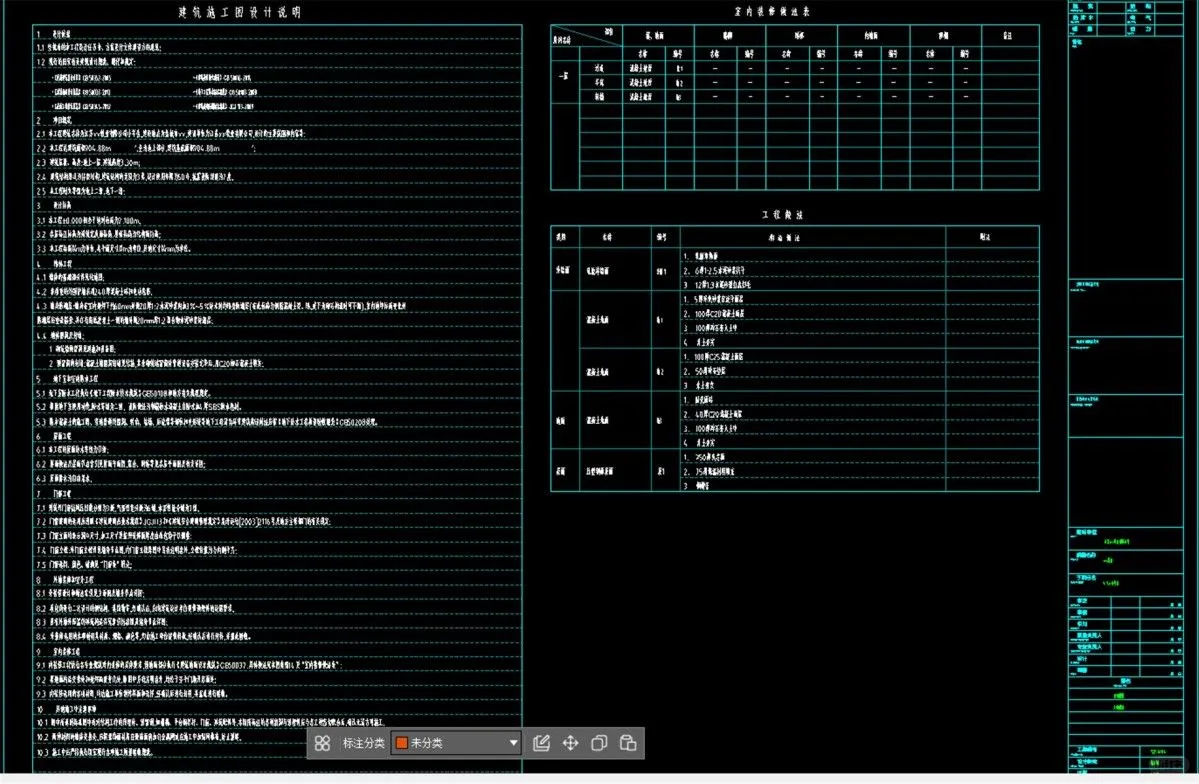This screenshot has height=784, width=1199.
Task: Click the 标注分类 label
Action: tap(363, 743)
